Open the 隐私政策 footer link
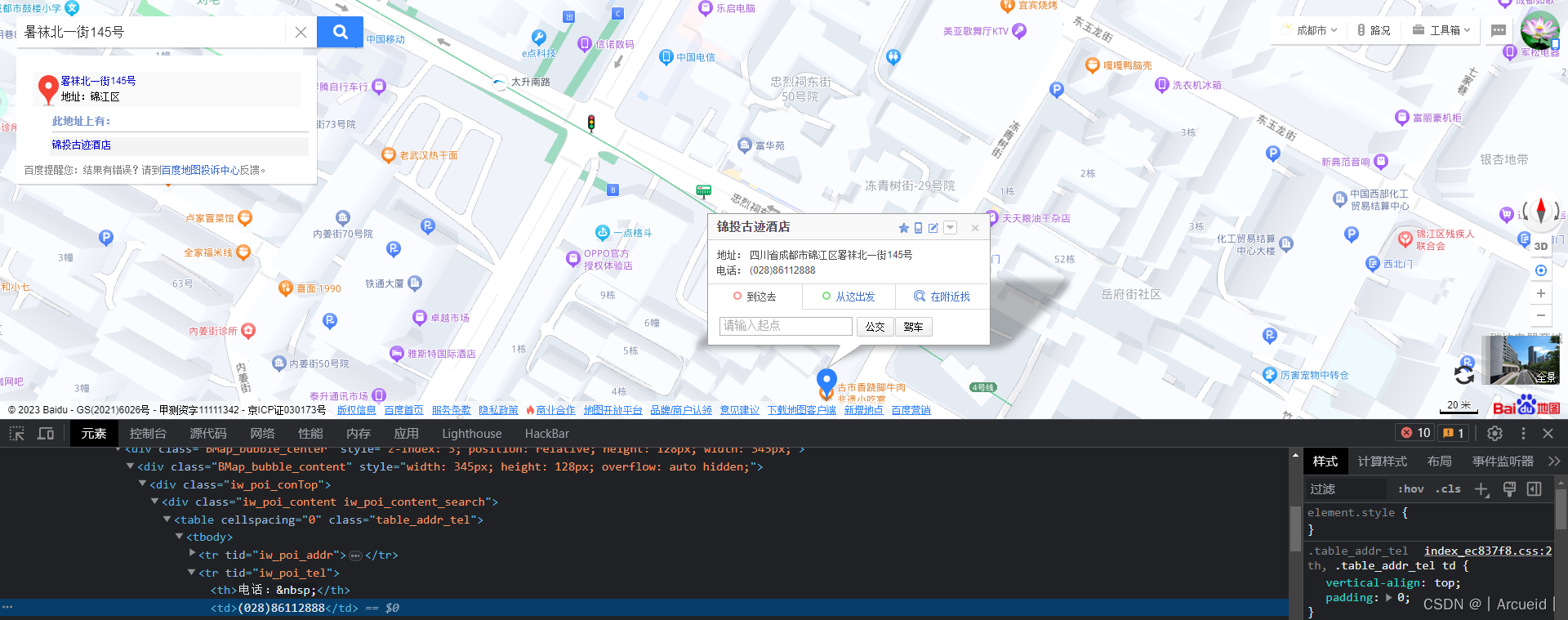Image resolution: width=1568 pixels, height=620 pixels. 499,410
